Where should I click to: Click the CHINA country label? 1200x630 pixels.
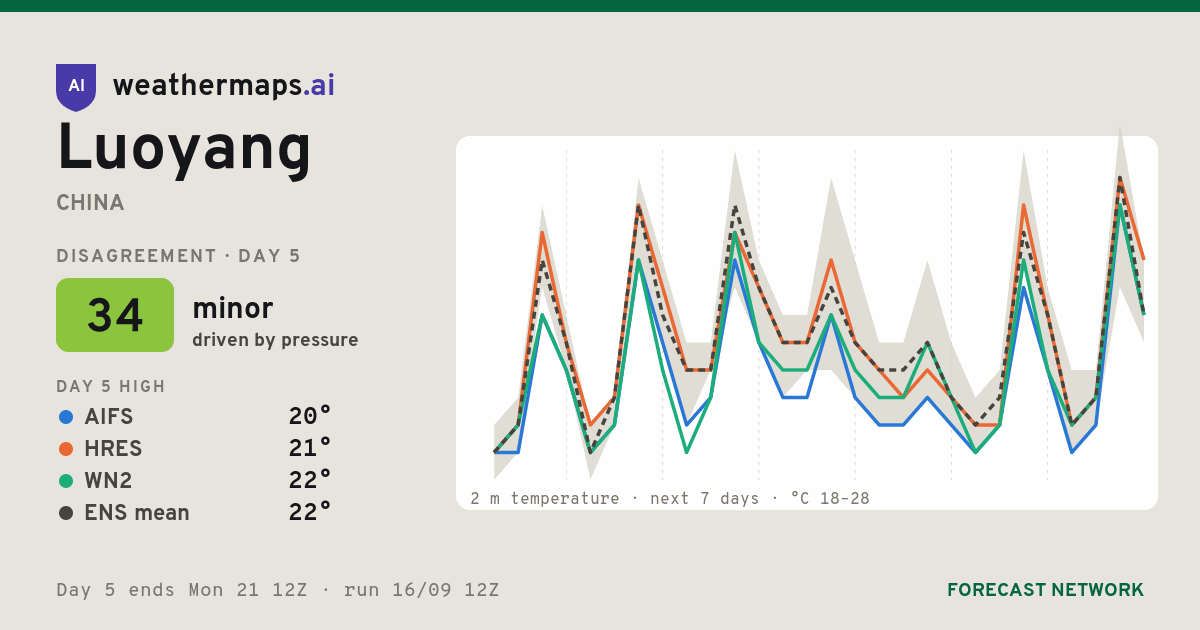(x=91, y=203)
